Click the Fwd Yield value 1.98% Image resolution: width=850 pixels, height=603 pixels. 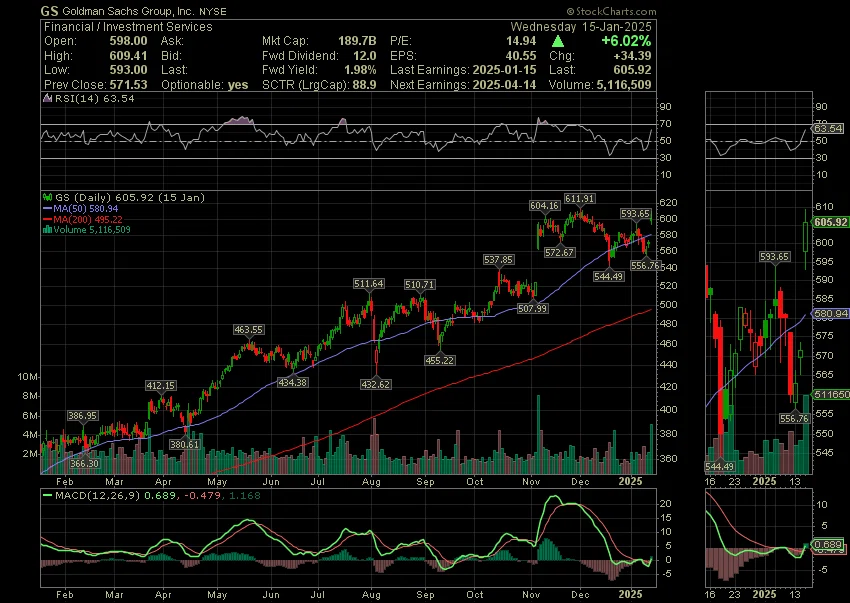tap(360, 70)
